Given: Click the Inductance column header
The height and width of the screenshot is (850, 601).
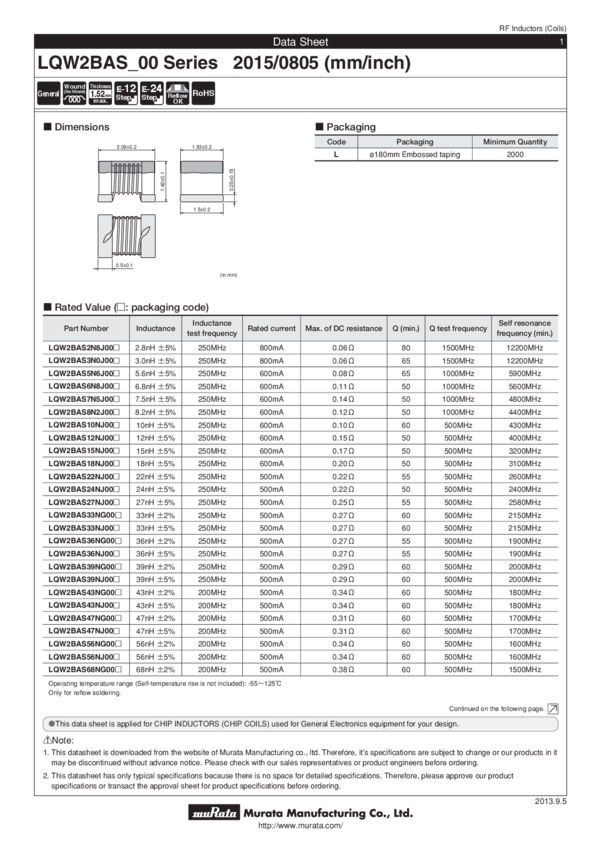Looking at the screenshot, I should [x=156, y=329].
